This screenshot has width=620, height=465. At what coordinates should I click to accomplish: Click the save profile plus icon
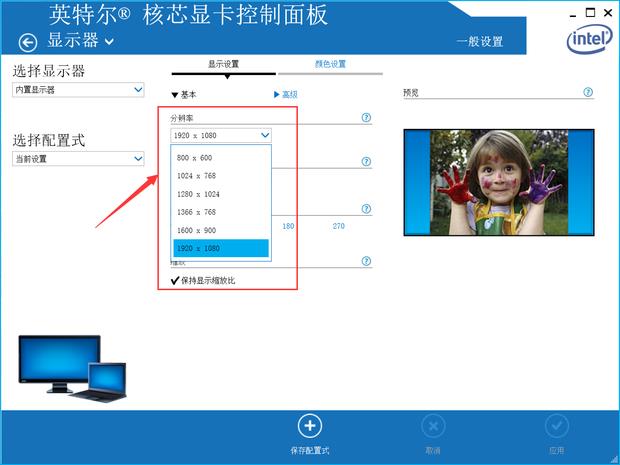(x=310, y=426)
